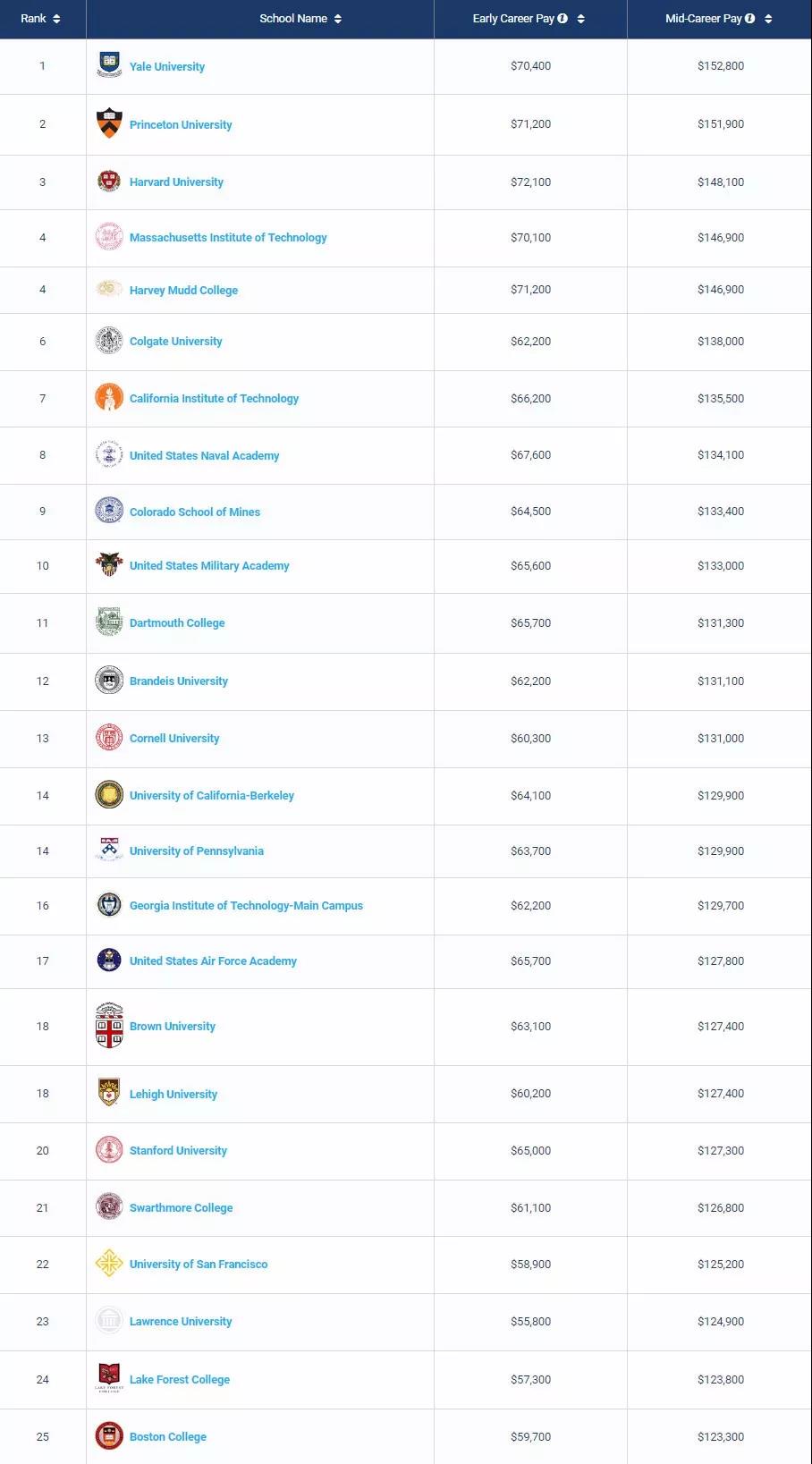
Task: Click the University of San Francisco logo
Action: click(x=109, y=1263)
